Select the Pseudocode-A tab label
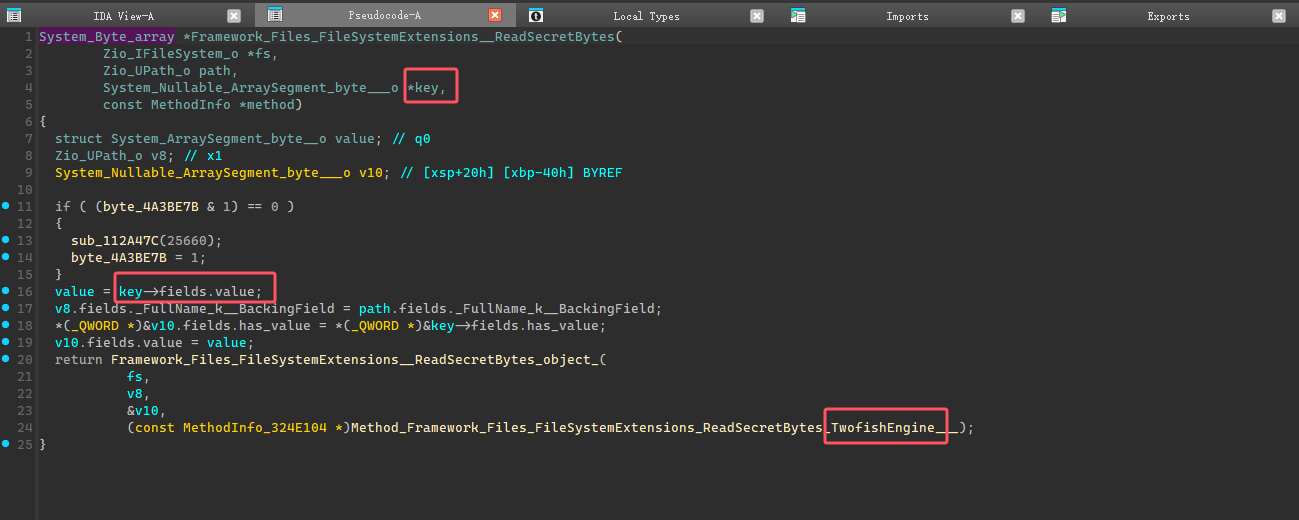Screen dimensions: 1299x520 [385, 16]
